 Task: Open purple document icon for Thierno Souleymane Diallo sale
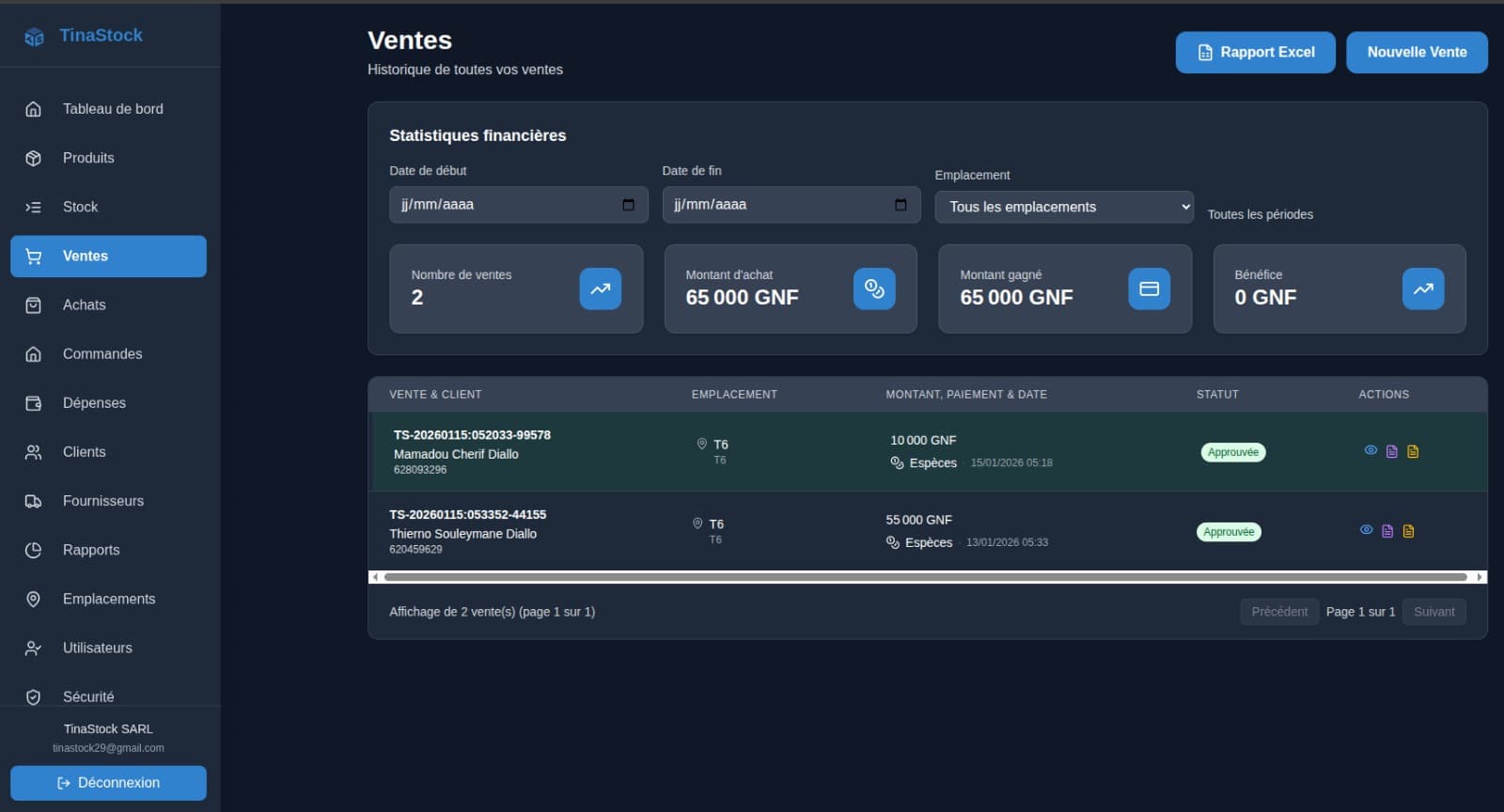1387,531
